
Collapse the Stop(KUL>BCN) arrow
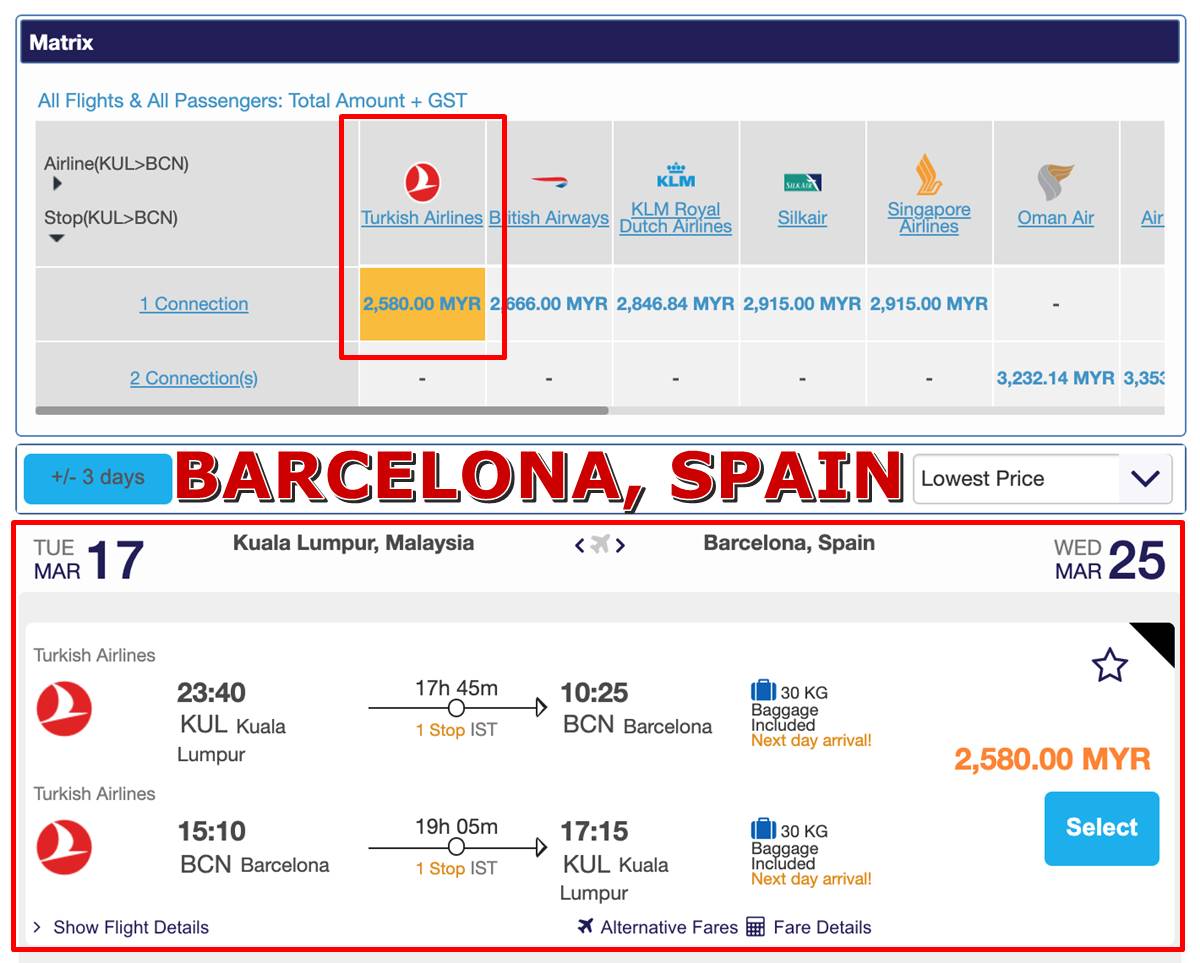57,238
